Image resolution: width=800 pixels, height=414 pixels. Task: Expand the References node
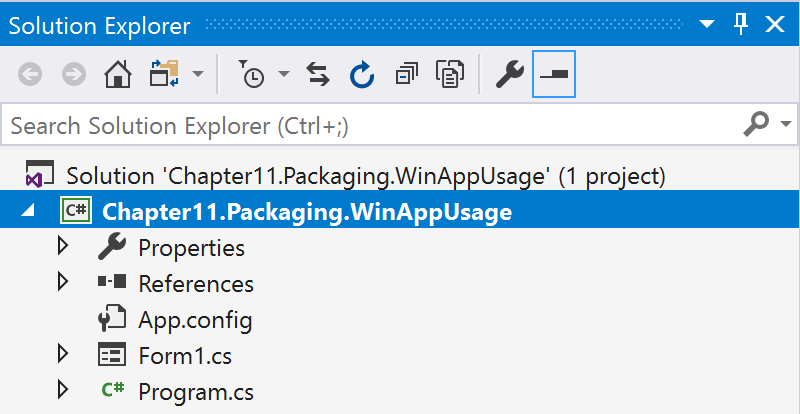pos(63,282)
